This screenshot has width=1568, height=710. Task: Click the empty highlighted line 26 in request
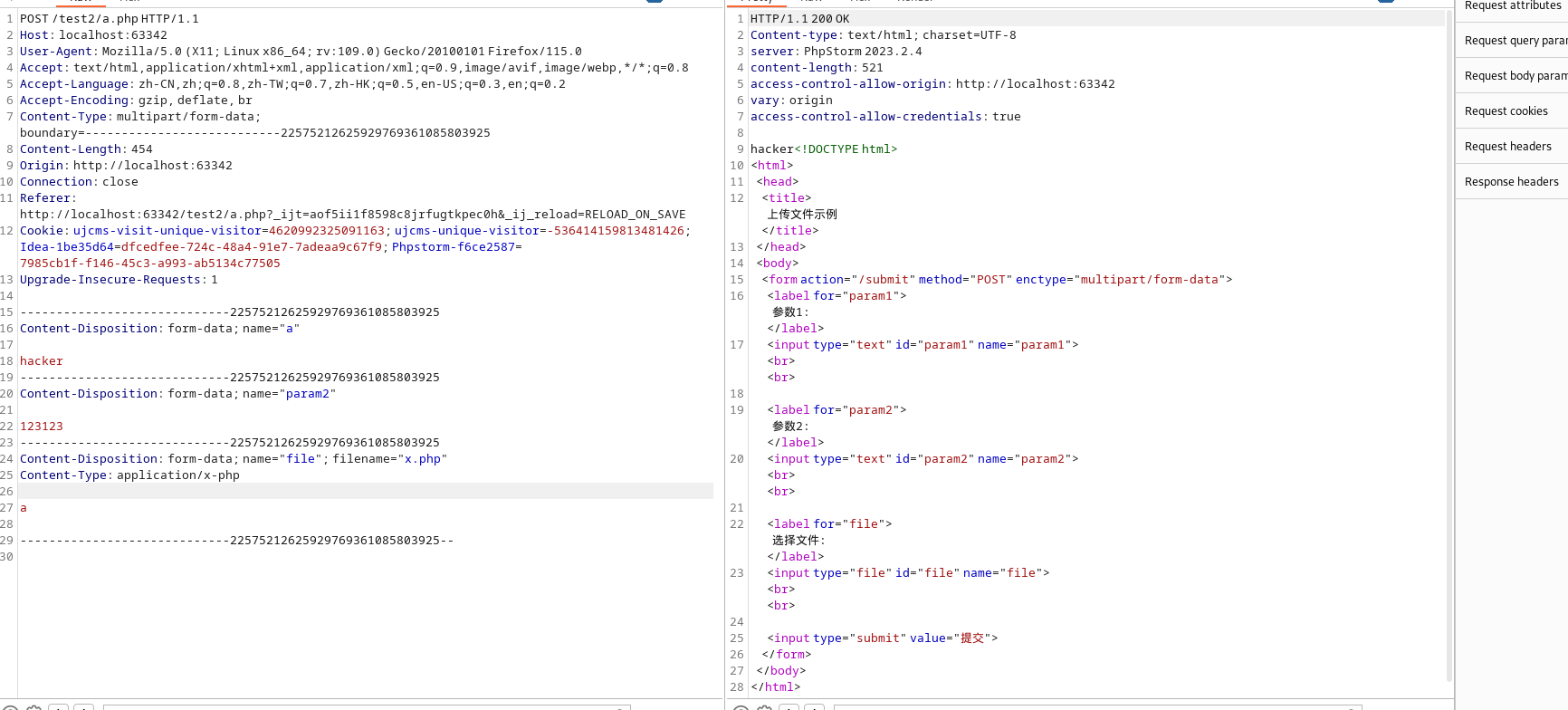point(366,492)
